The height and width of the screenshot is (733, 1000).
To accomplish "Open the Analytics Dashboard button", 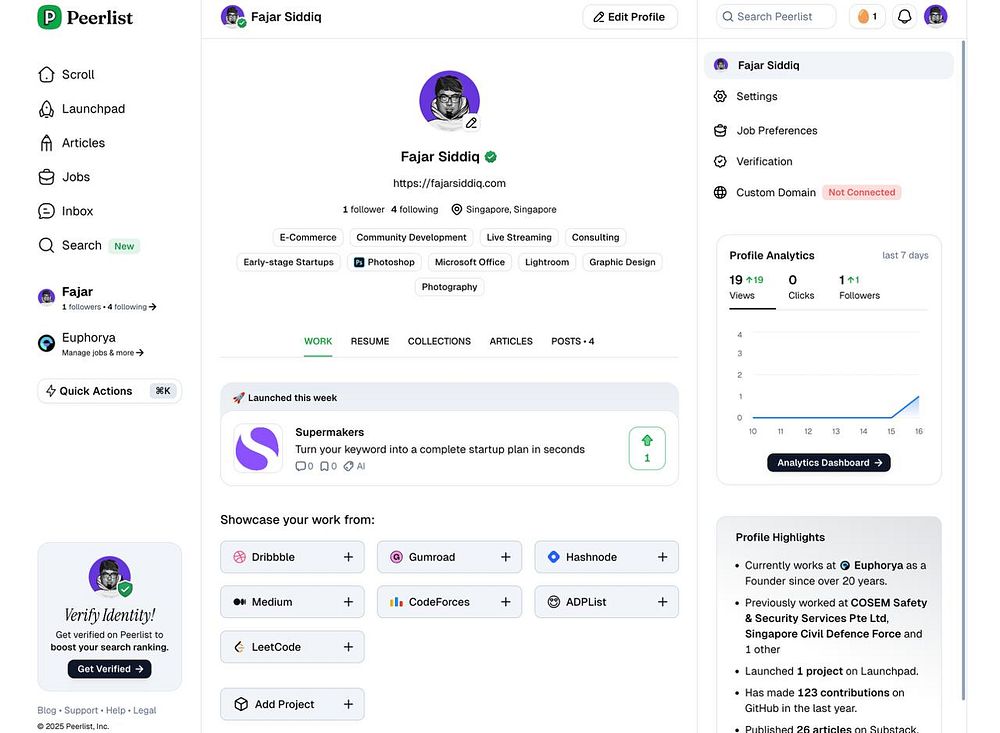I will [x=829, y=463].
